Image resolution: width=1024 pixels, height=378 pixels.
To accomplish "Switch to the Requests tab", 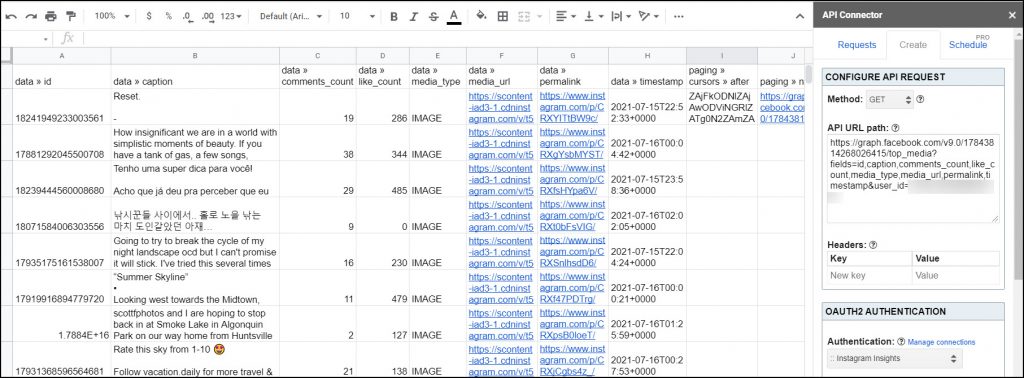I will click(857, 45).
